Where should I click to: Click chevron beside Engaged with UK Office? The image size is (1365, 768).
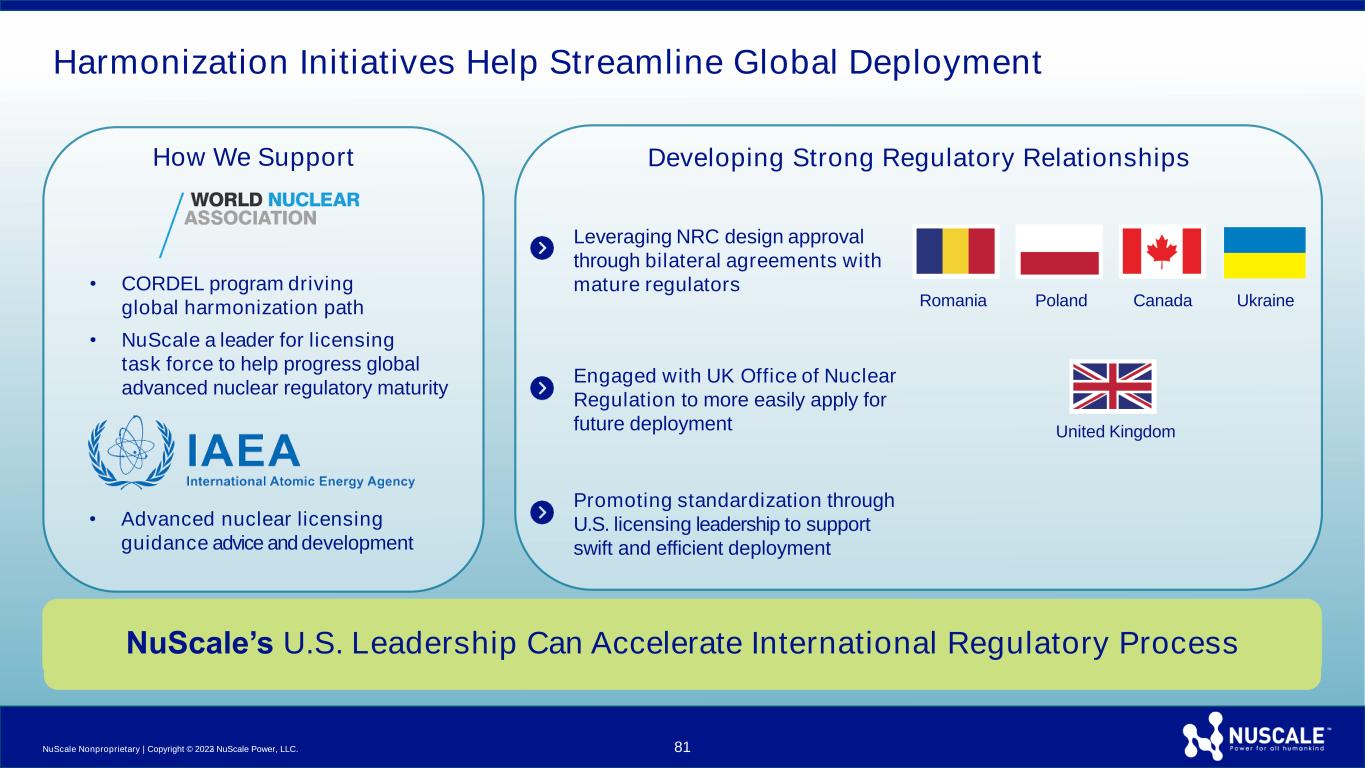pos(541,387)
